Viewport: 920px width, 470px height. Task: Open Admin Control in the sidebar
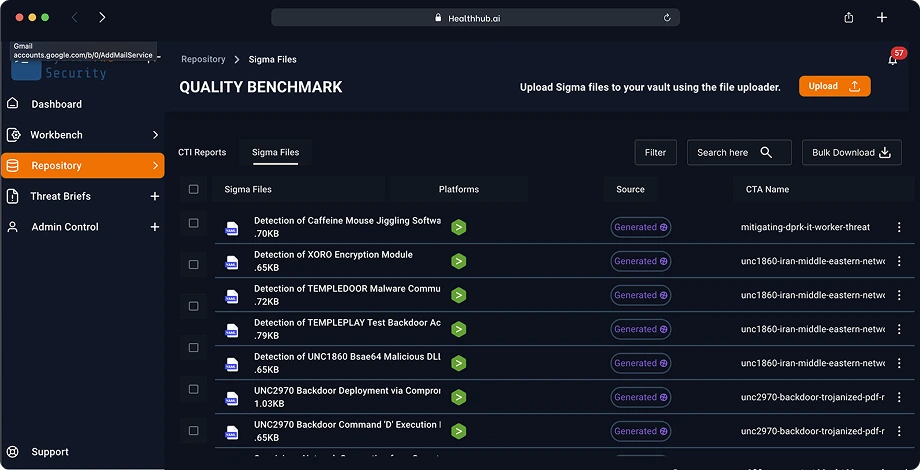[x=65, y=226]
